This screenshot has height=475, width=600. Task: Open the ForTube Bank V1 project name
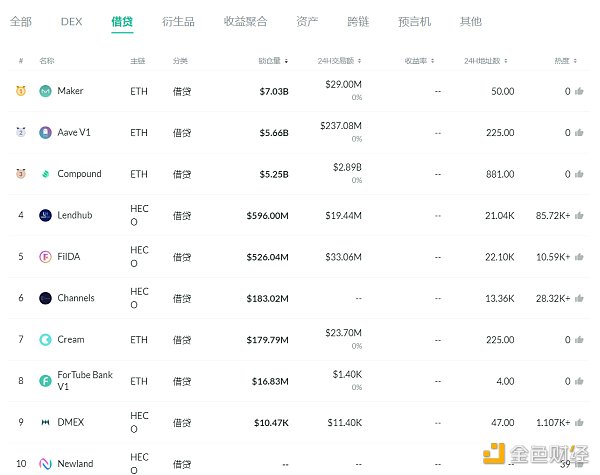pos(85,380)
